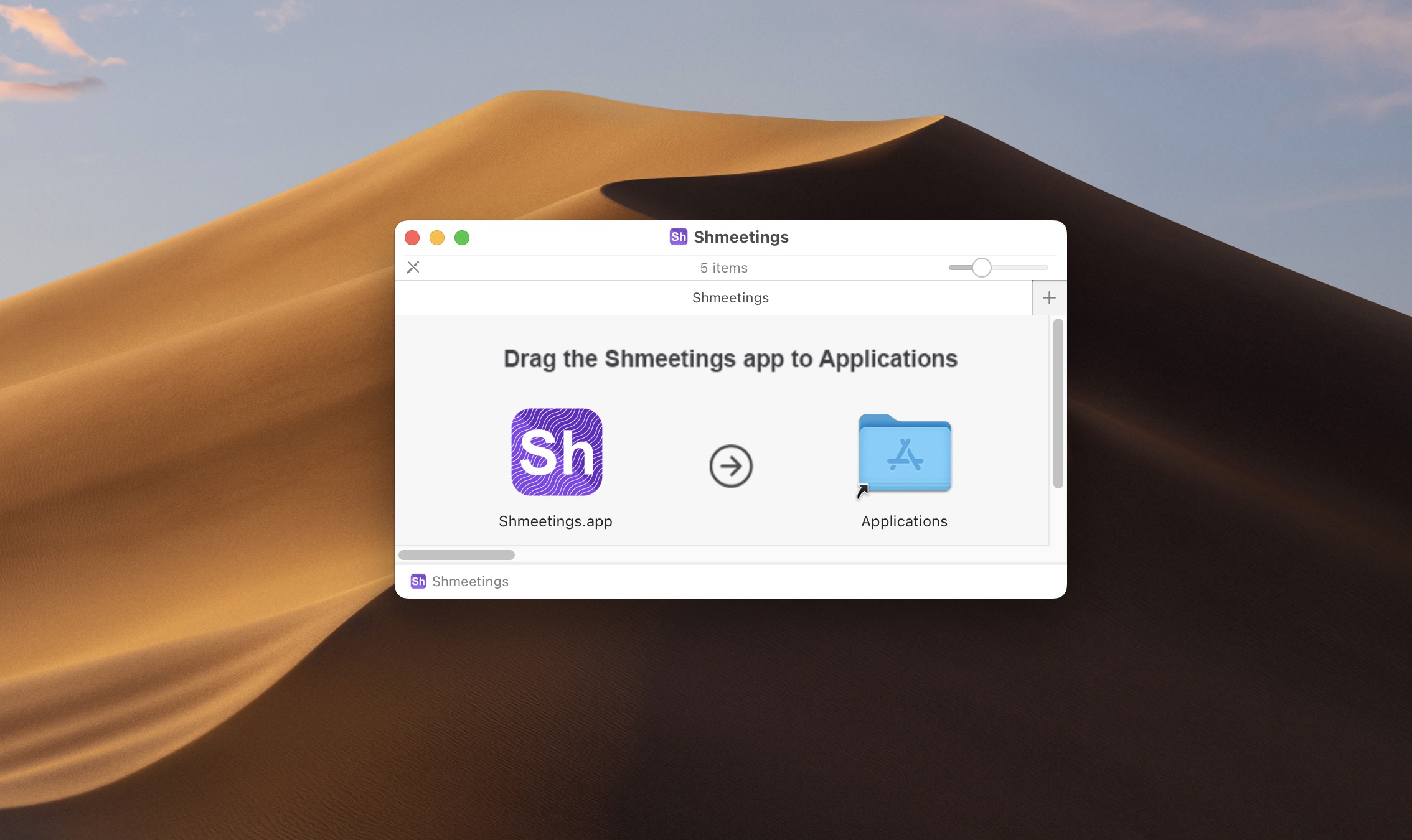This screenshot has height=840, width=1412.
Task: Click the 5 items count label
Action: pos(723,268)
